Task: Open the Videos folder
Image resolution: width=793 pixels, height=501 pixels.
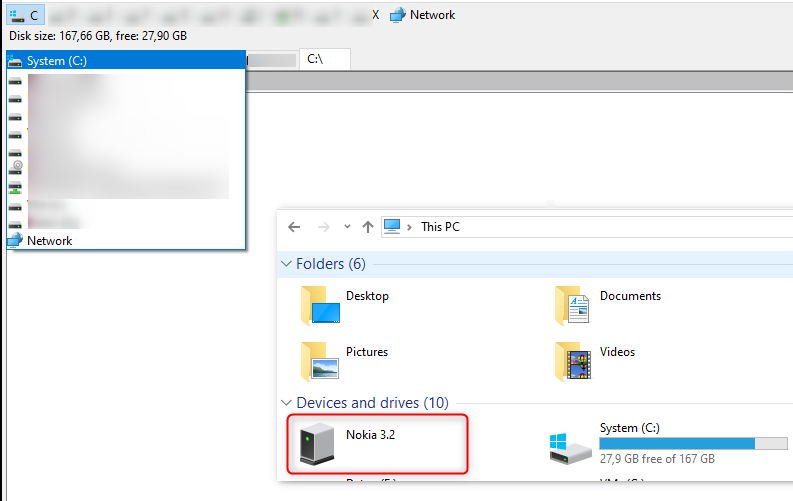Action: [595, 361]
